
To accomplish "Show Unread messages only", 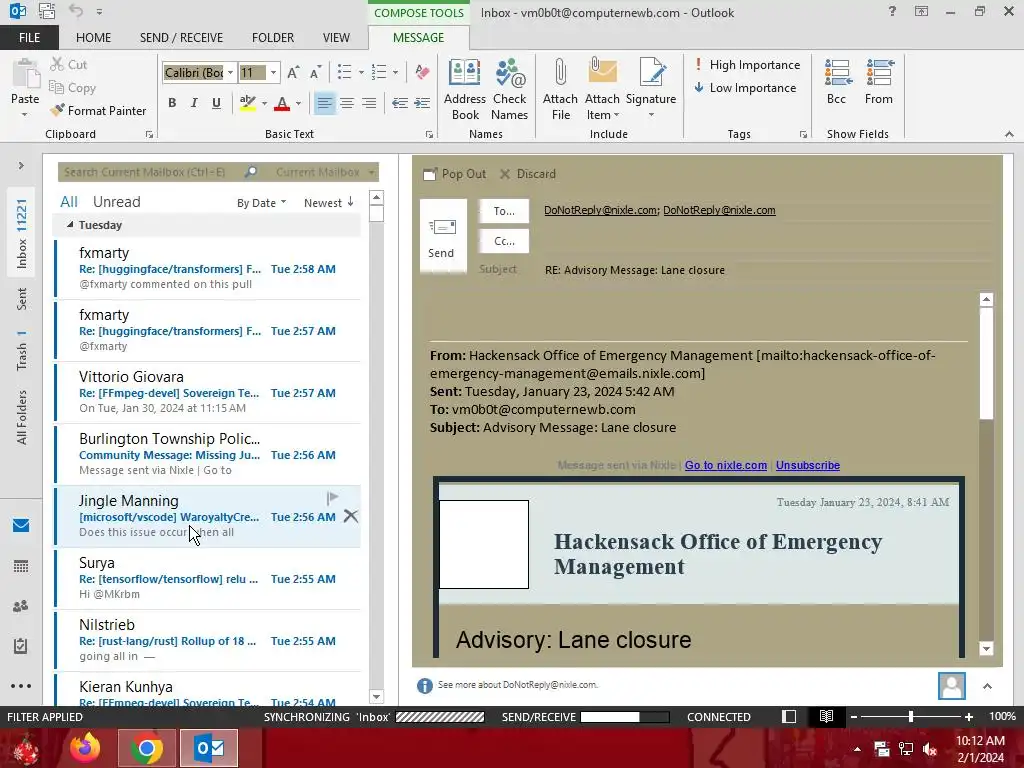I will pyautogui.click(x=116, y=202).
